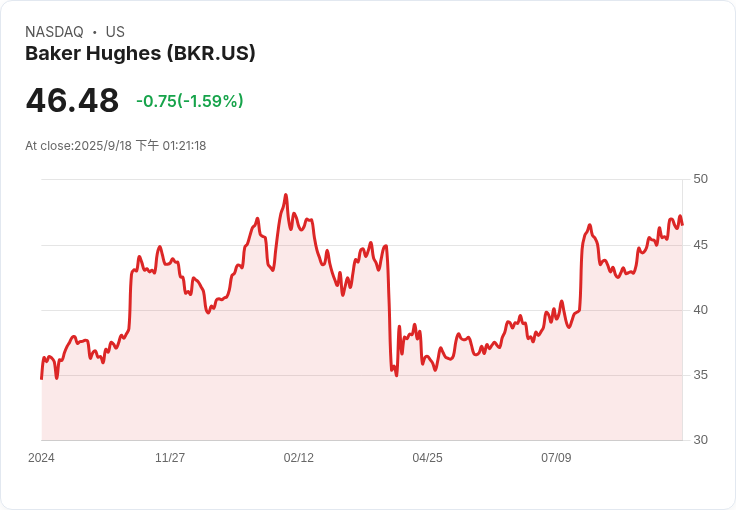Select the 07/09 date axis label
Image resolution: width=736 pixels, height=510 pixels.
click(x=556, y=457)
